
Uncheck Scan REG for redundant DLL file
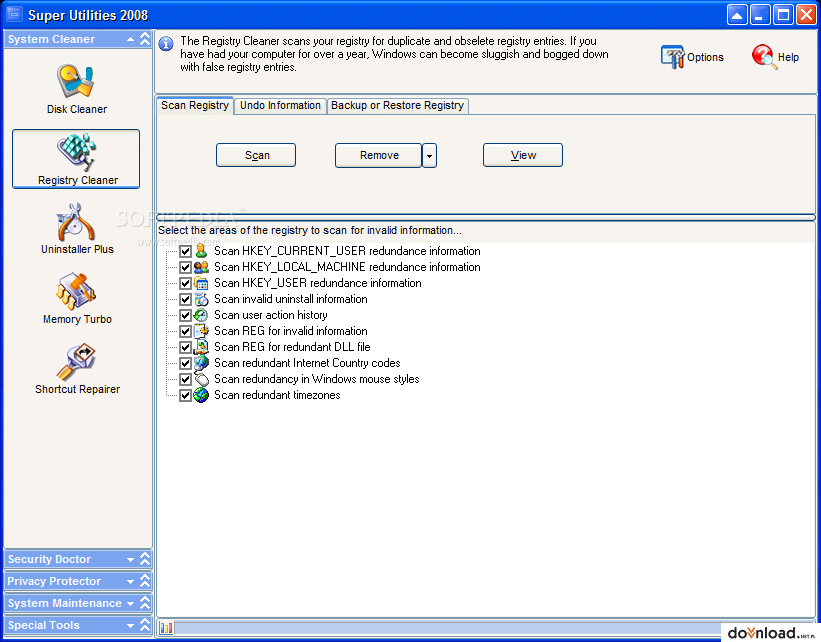tap(185, 347)
